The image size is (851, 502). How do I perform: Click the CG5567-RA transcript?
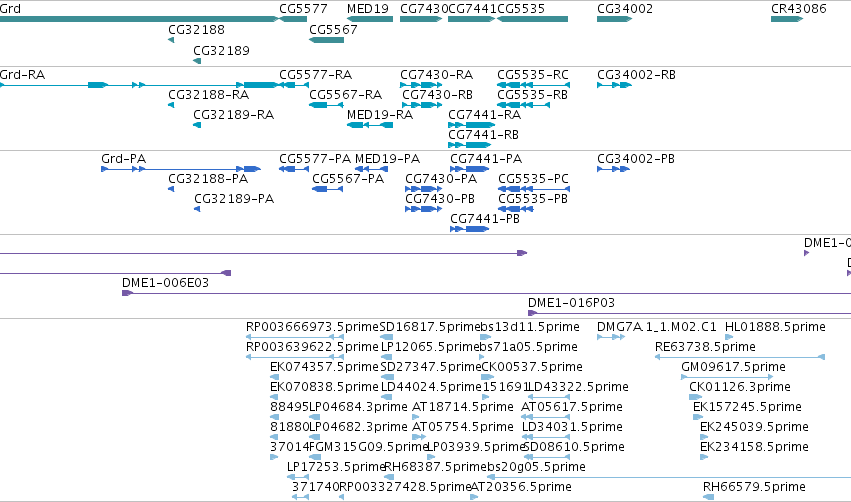326,105
